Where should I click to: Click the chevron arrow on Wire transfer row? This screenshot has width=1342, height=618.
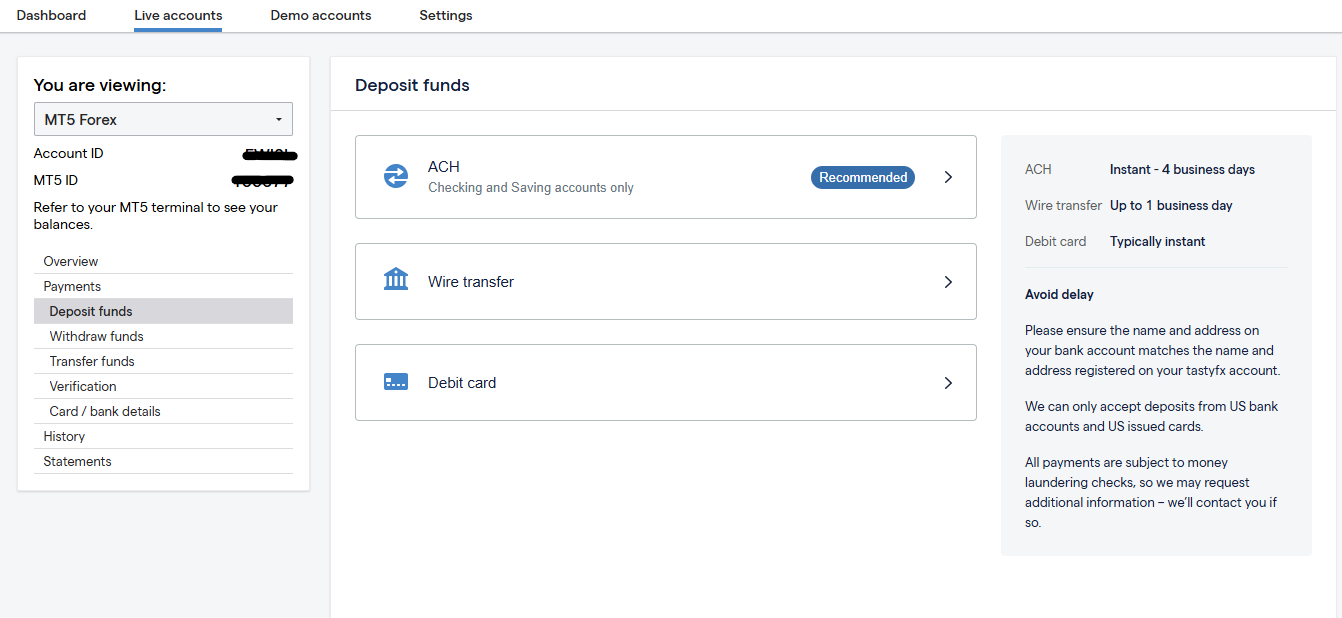tap(948, 282)
